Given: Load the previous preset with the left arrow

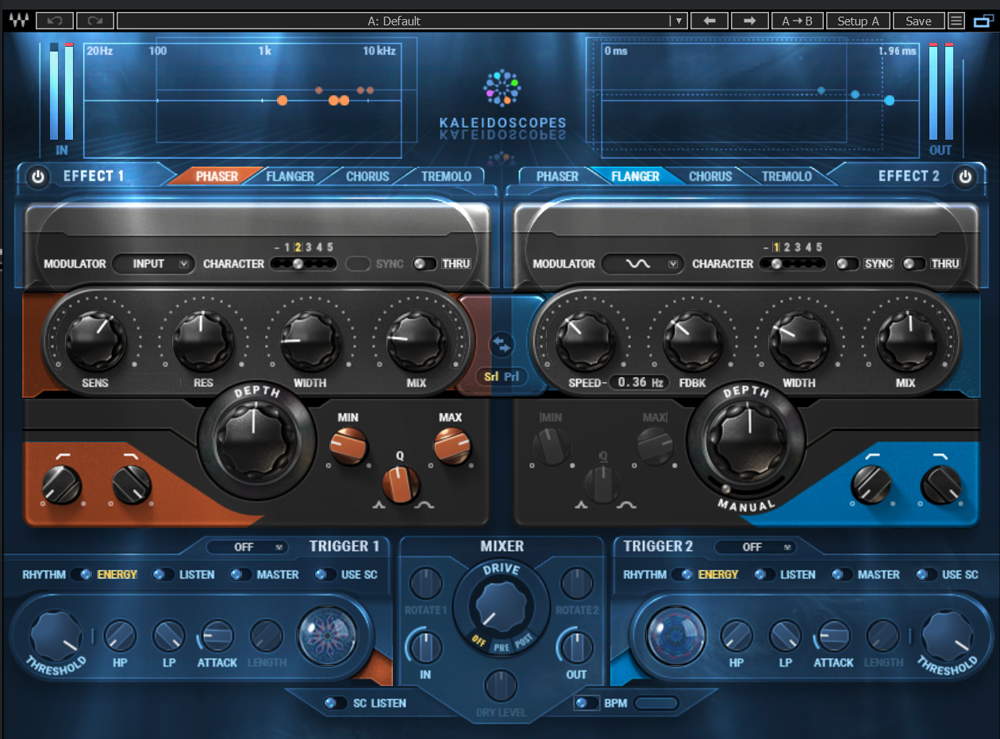Looking at the screenshot, I should 709,20.
